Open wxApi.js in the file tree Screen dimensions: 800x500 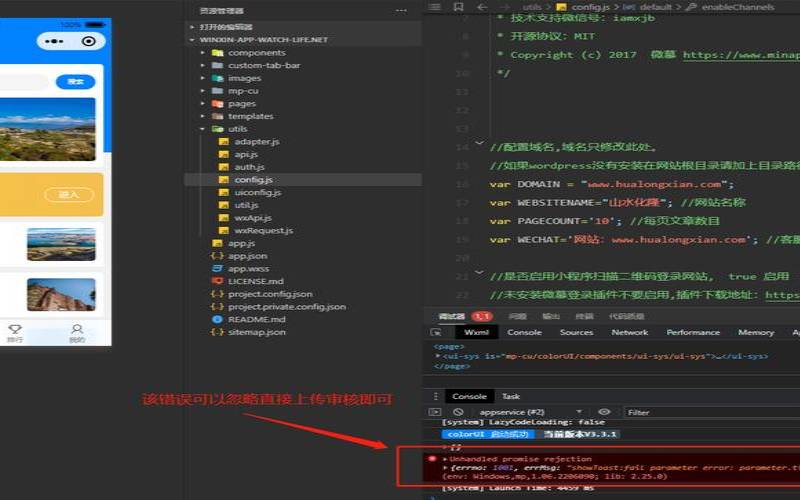[253, 218]
